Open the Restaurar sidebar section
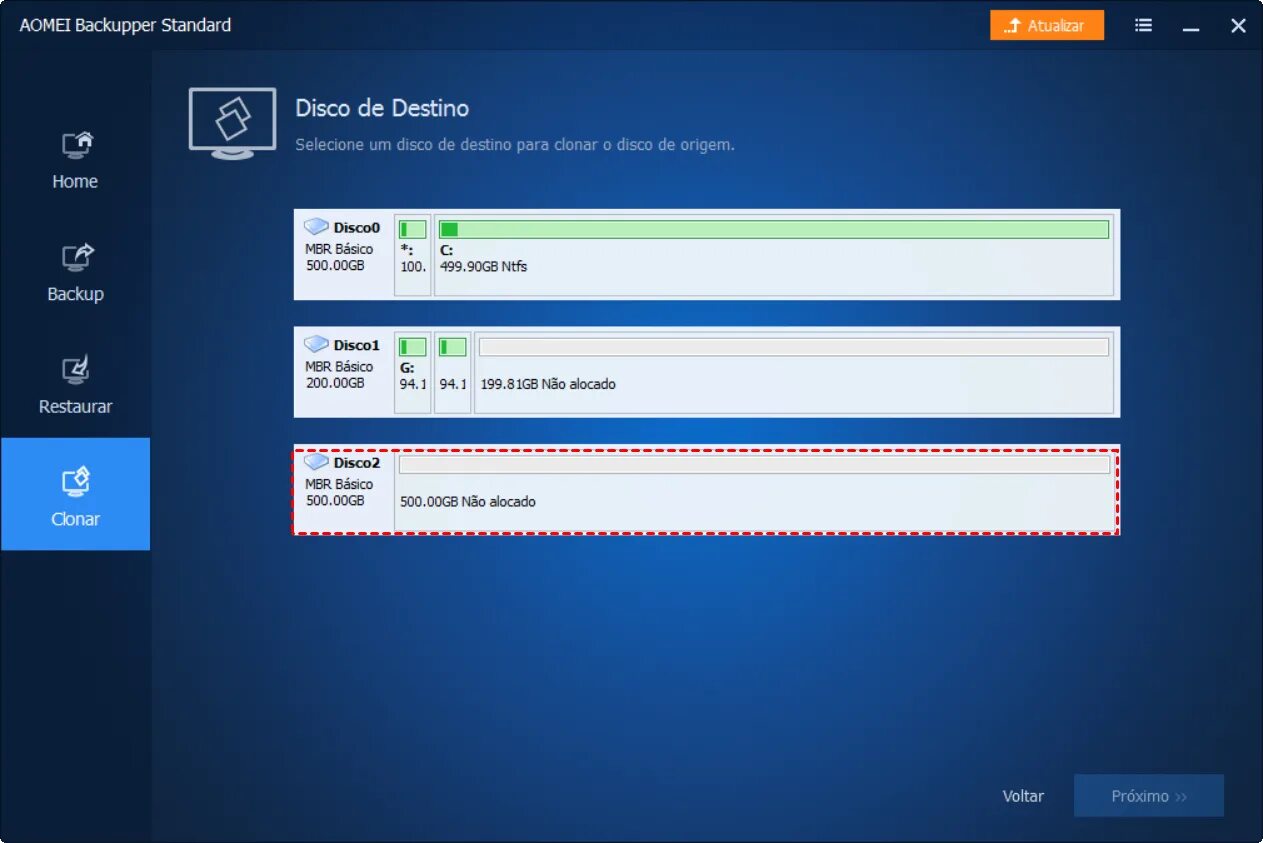The height and width of the screenshot is (843, 1263). [75, 386]
